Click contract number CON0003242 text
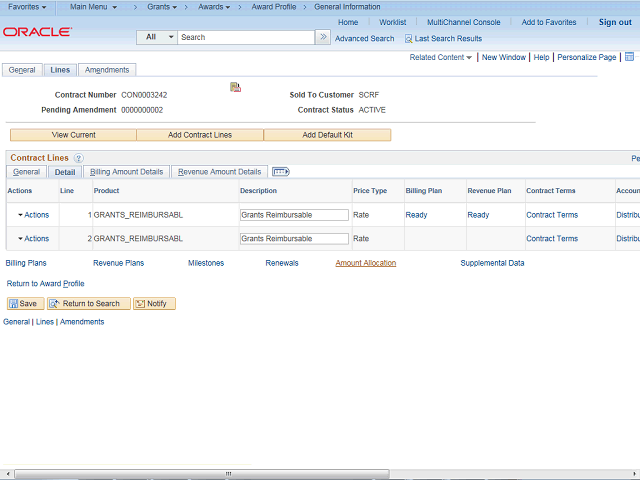Image resolution: width=640 pixels, height=480 pixels. (x=144, y=95)
